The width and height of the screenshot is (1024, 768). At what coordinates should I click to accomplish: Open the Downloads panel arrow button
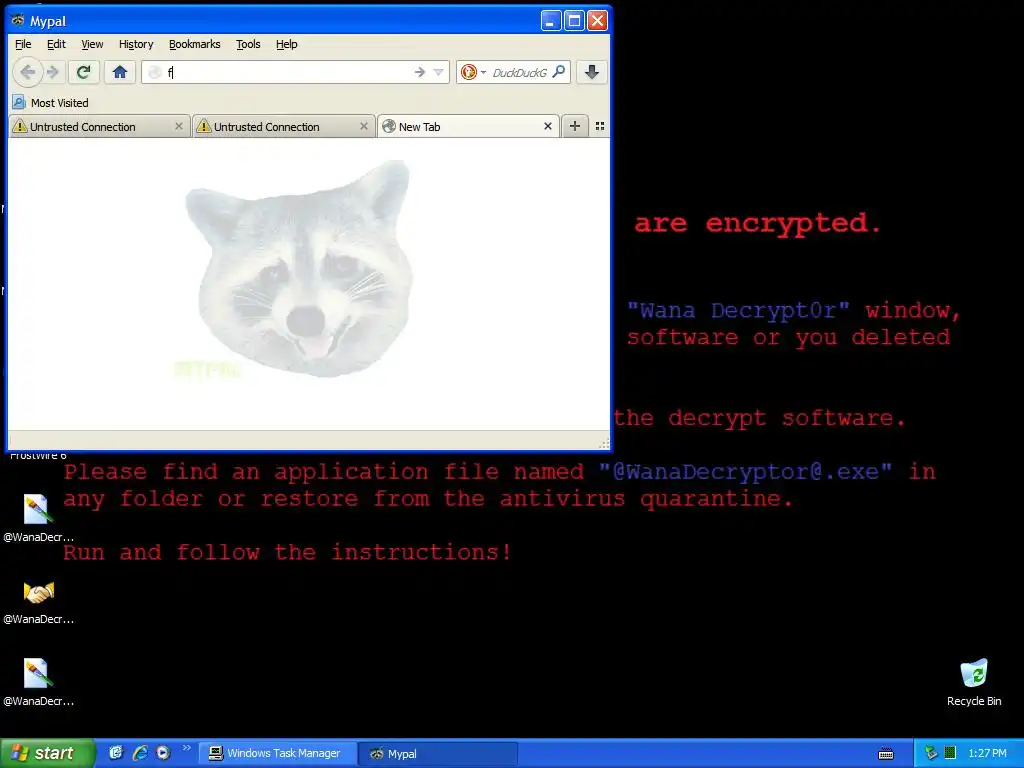[592, 72]
